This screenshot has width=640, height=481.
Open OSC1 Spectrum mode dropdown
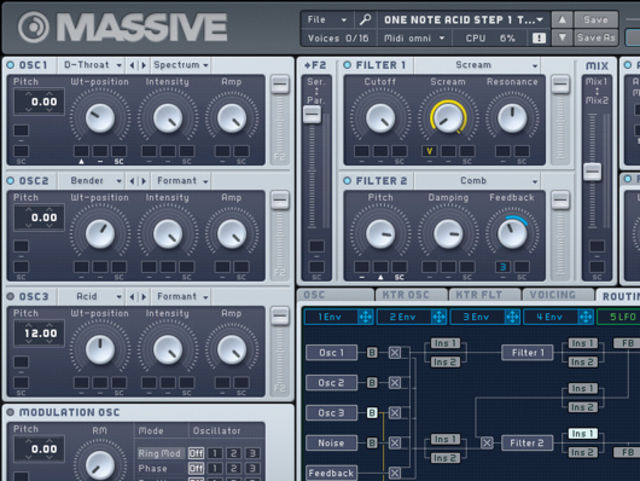click(181, 65)
